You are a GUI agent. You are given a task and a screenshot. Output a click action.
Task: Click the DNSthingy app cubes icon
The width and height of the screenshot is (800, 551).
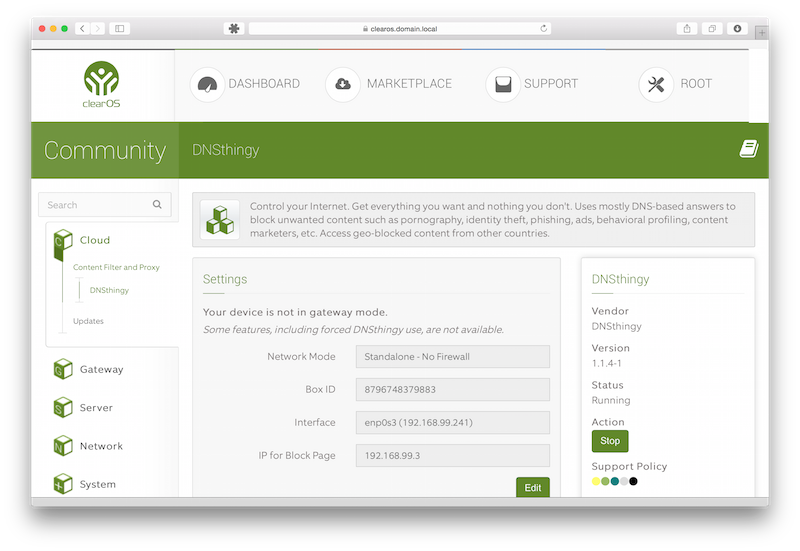[220, 220]
